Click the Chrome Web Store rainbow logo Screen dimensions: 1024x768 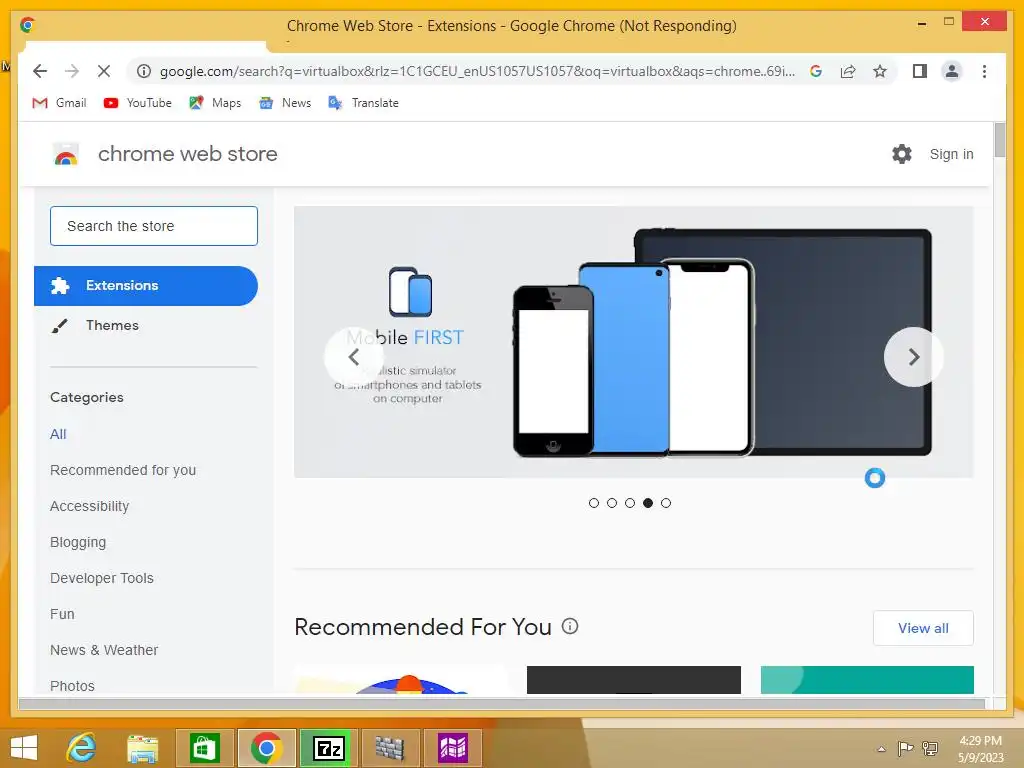[65, 154]
